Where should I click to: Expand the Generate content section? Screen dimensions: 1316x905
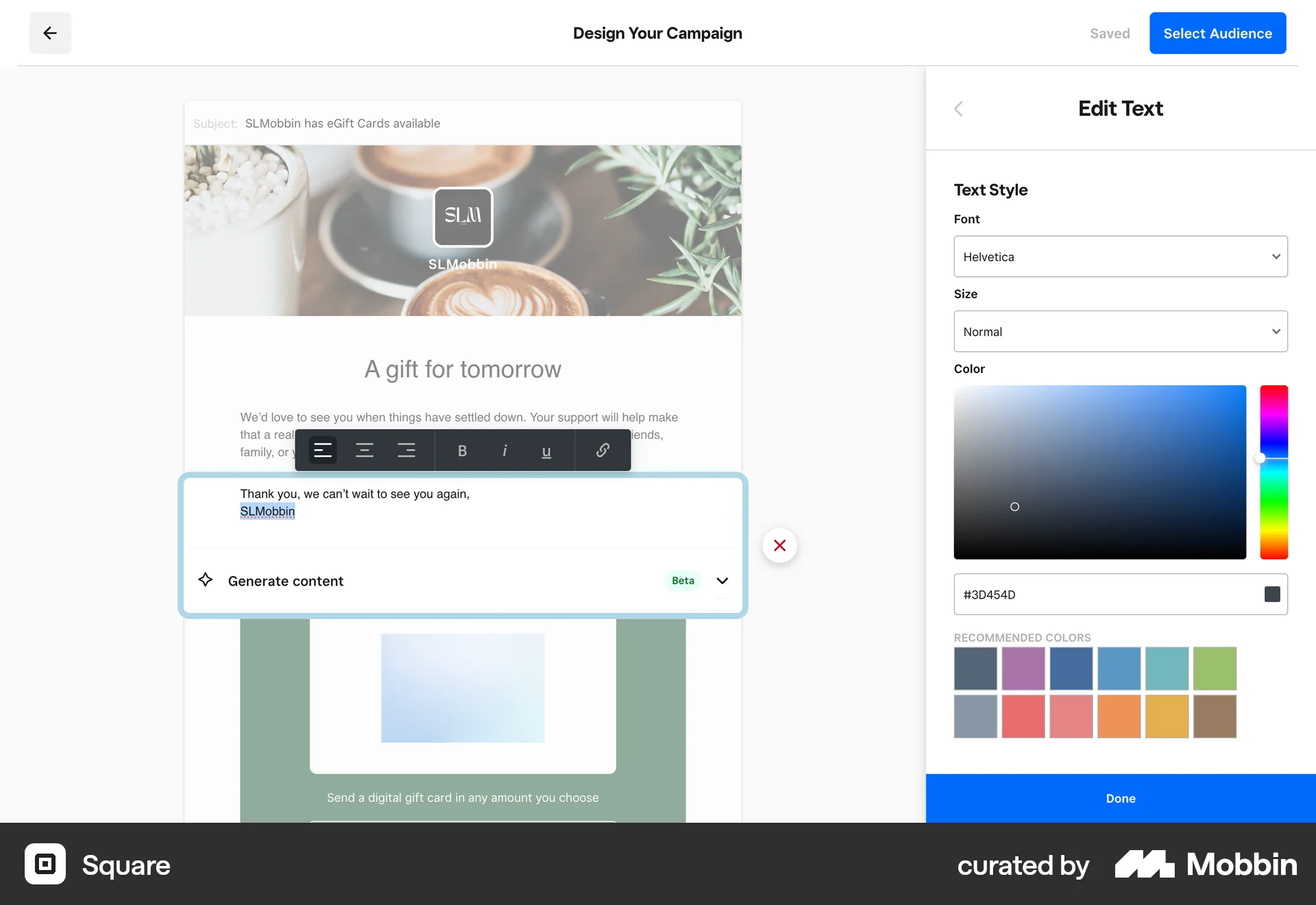coord(722,581)
